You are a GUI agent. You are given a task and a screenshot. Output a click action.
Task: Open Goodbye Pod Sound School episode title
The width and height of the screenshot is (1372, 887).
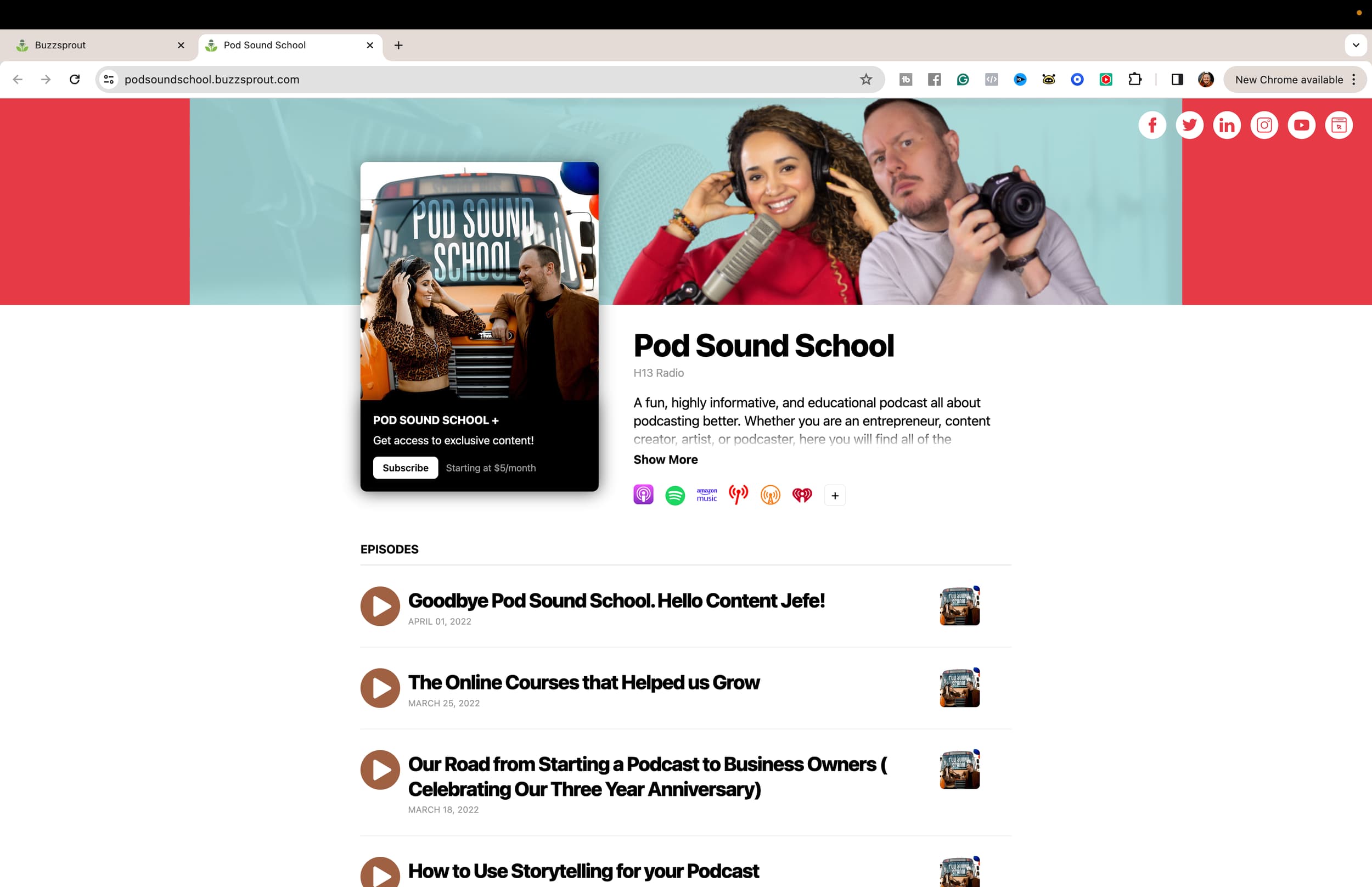(x=617, y=600)
